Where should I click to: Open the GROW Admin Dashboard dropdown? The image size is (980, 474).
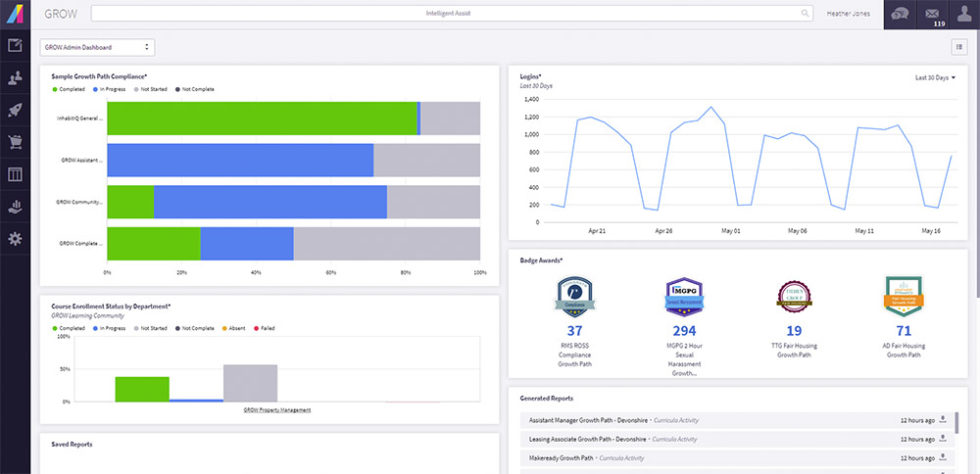pos(98,47)
